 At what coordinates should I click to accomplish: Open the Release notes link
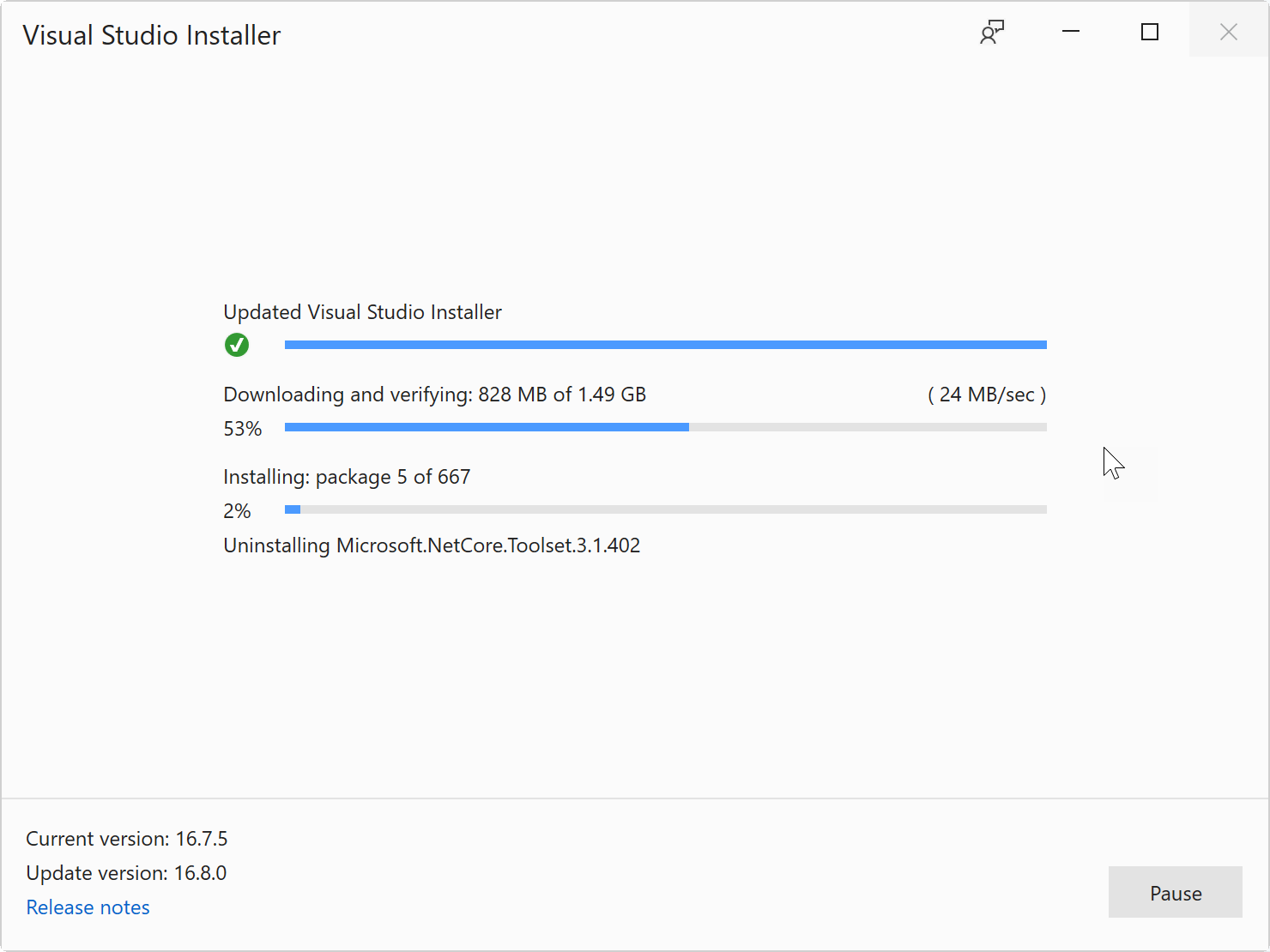click(88, 907)
